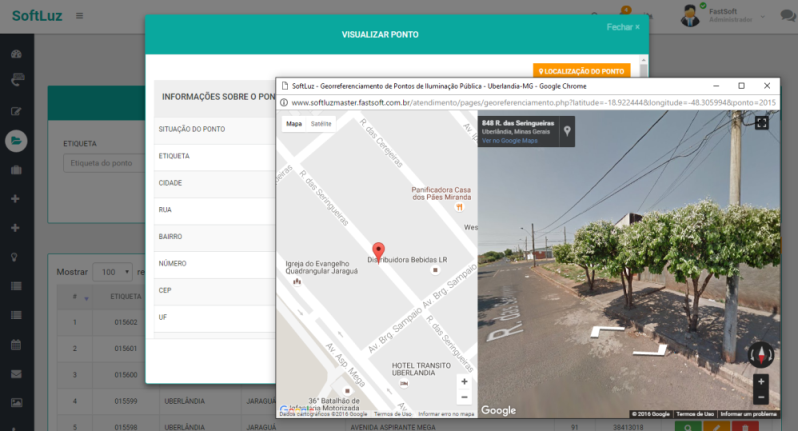Zoom in on the map with plus
The height and width of the screenshot is (431, 798).
tap(464, 382)
